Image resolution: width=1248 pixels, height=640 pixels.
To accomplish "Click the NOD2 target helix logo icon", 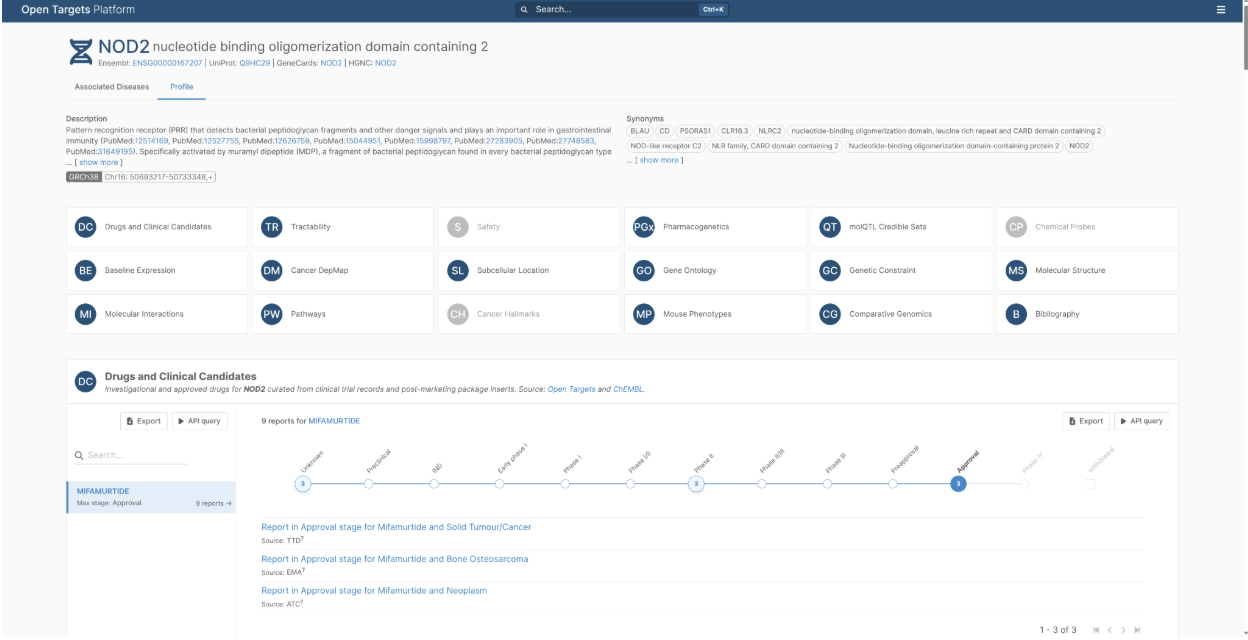I will [x=80, y=51].
